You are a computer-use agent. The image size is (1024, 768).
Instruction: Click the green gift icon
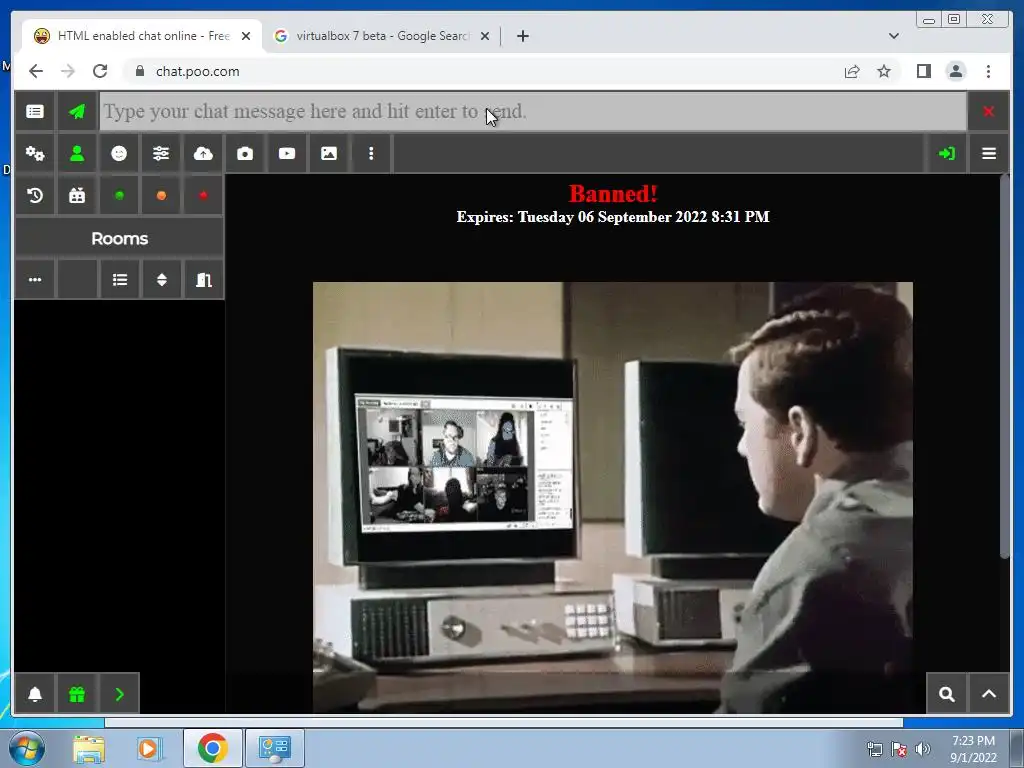pos(77,694)
